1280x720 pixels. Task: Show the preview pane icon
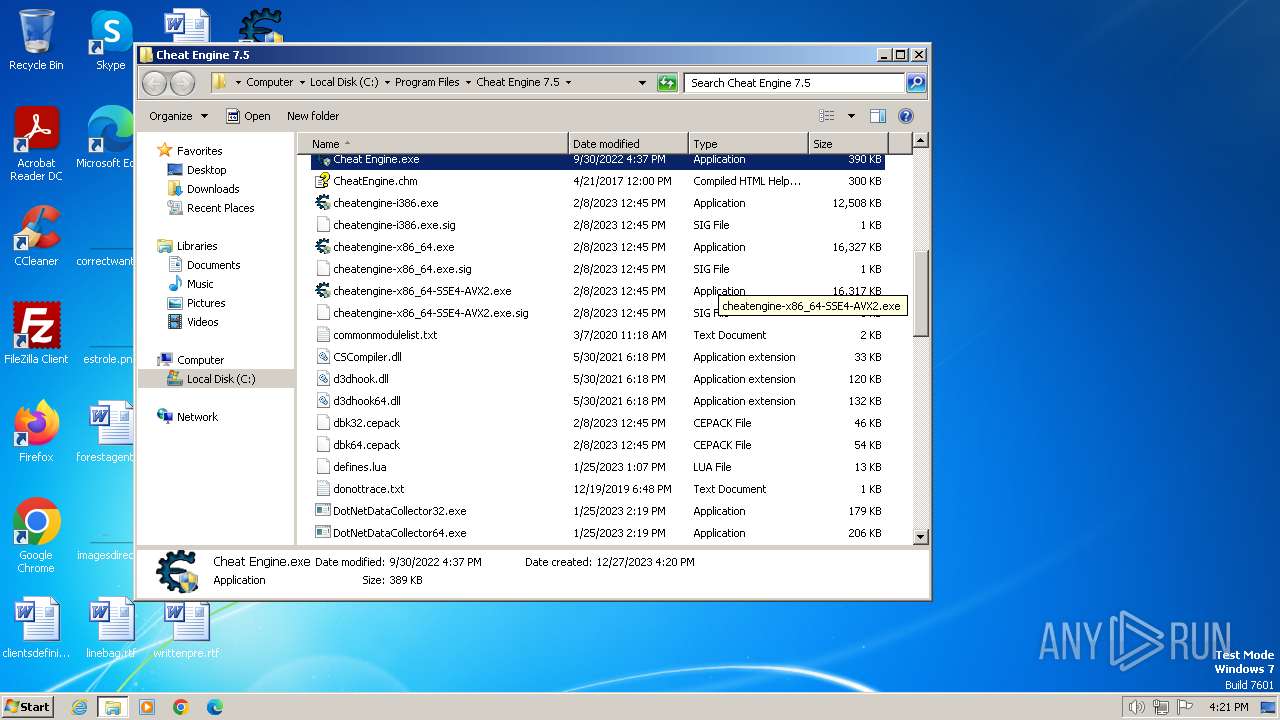pos(877,116)
